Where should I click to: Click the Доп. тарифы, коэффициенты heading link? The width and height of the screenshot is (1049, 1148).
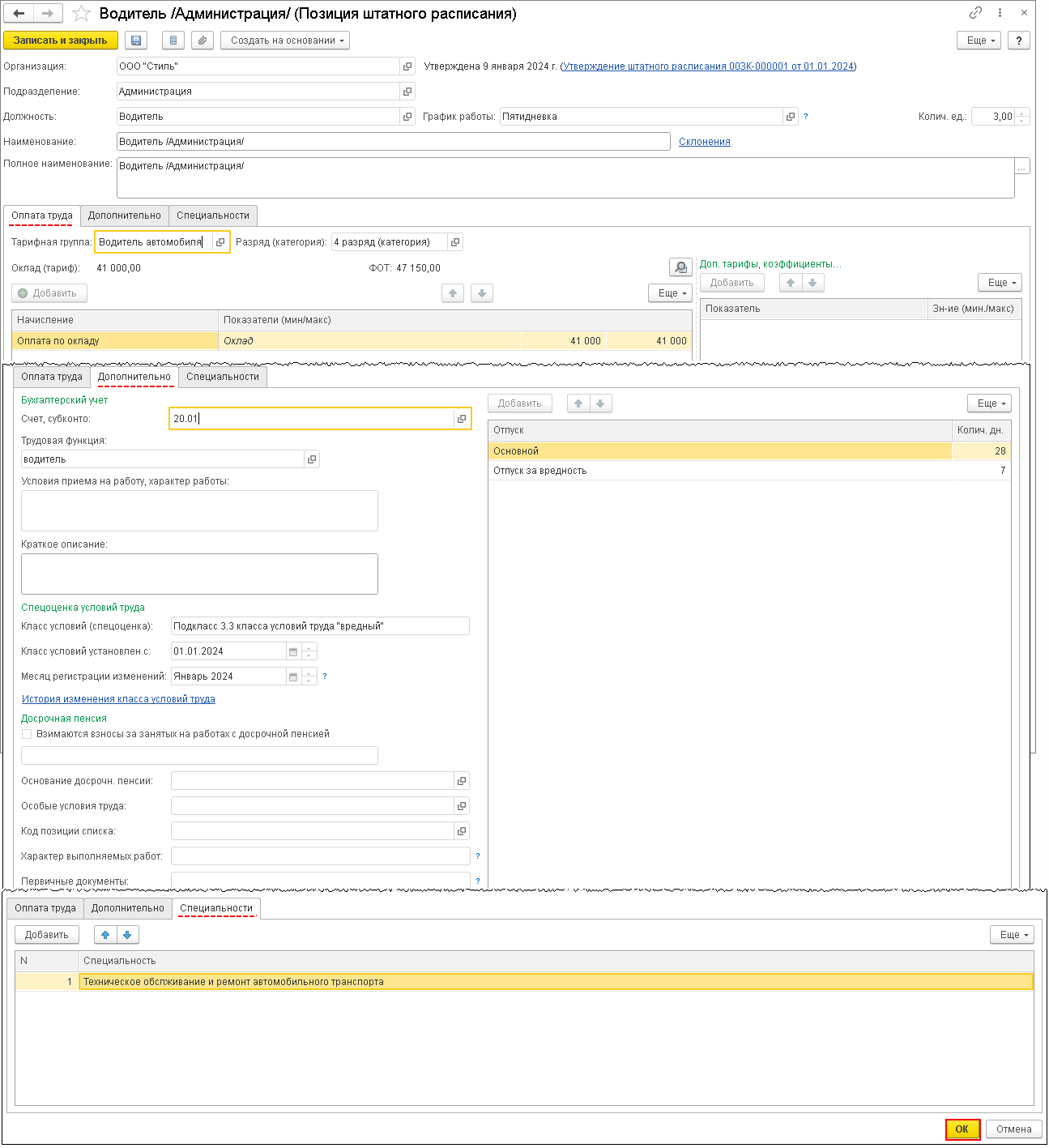click(770, 264)
